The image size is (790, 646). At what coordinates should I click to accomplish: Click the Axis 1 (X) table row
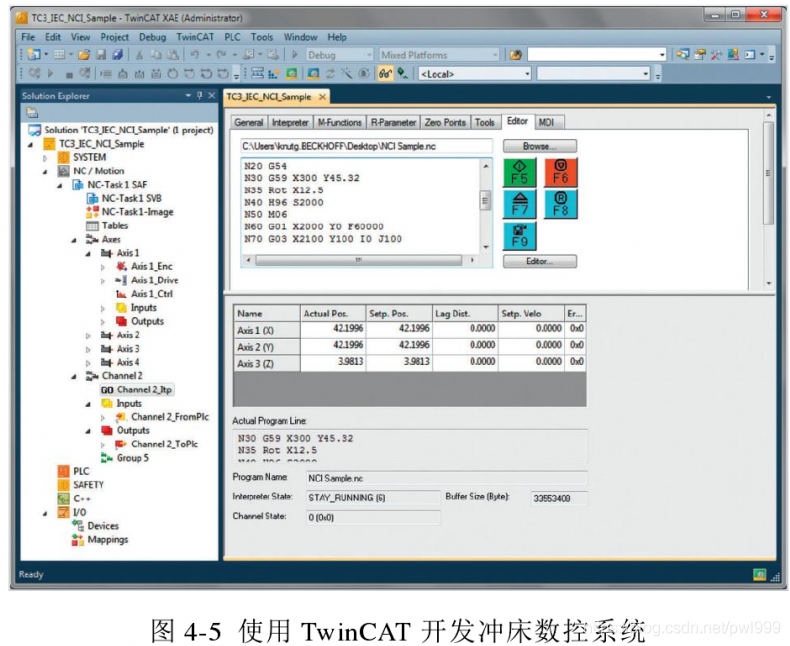[x=410, y=330]
